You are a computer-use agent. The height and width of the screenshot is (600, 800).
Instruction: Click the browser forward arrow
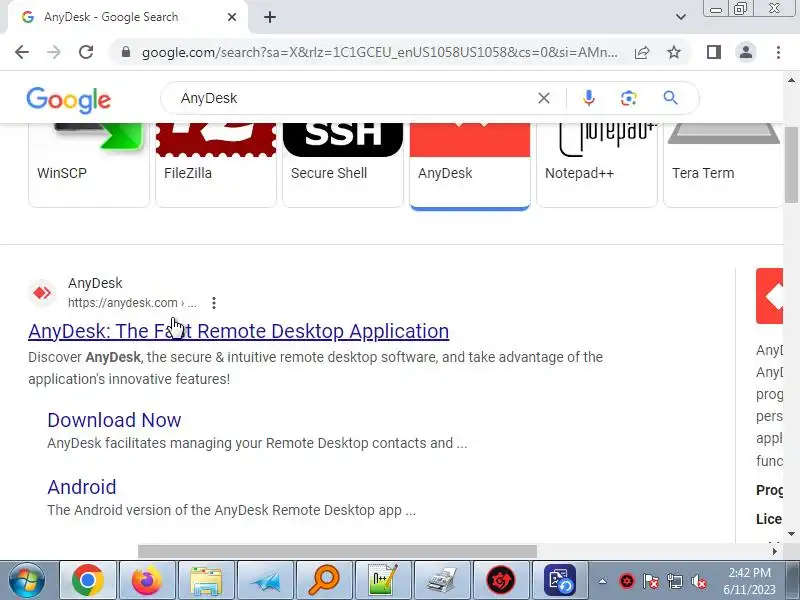pos(54,52)
